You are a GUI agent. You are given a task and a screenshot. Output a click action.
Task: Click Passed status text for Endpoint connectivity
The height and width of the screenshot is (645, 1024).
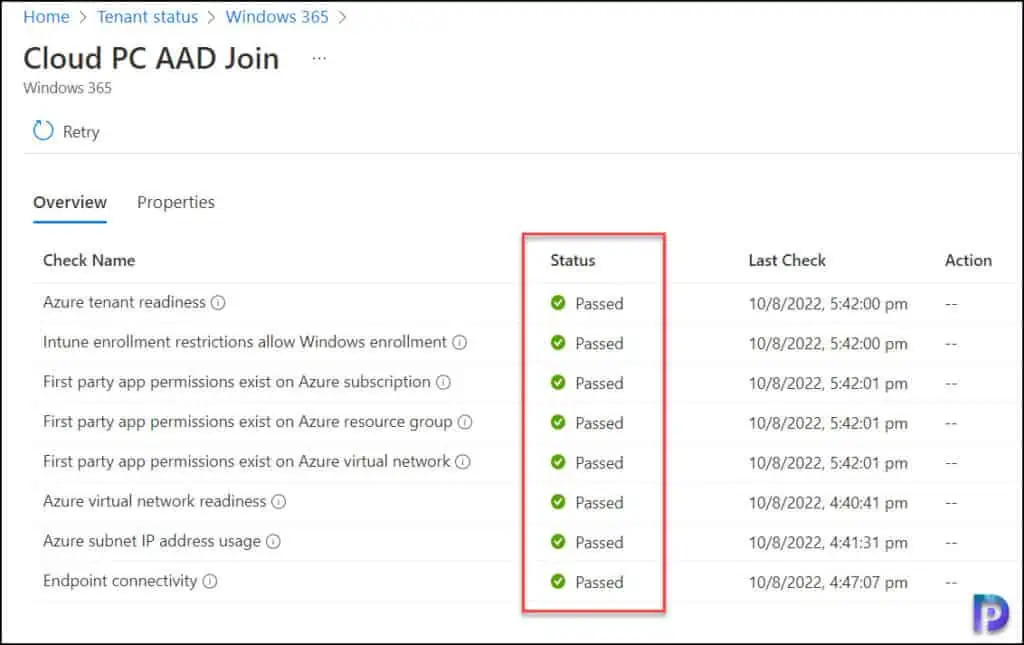click(599, 582)
